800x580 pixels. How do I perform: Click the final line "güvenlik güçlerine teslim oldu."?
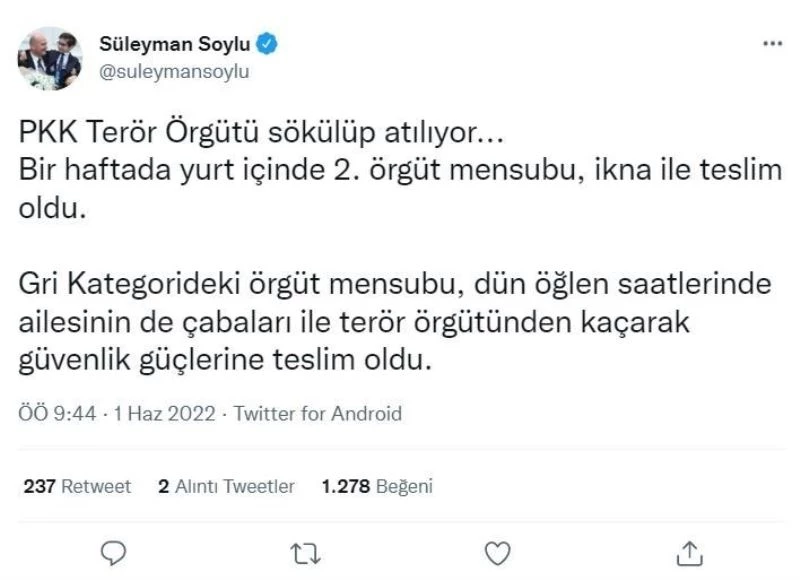click(225, 357)
